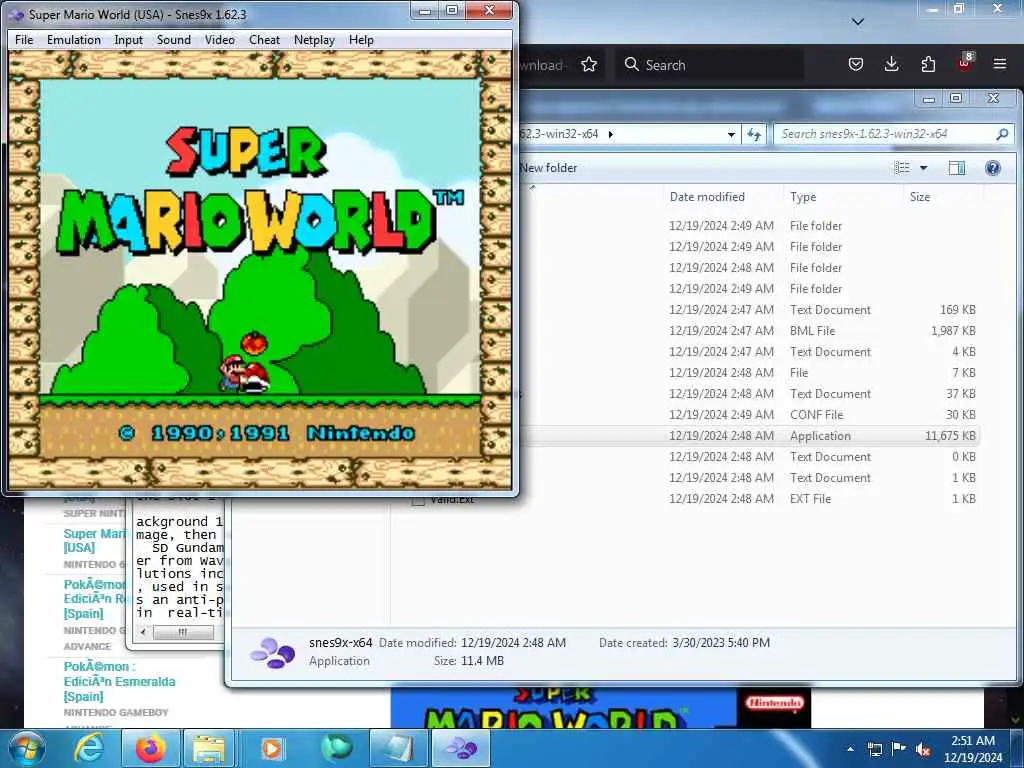Click the red uBlock extension icon
The image size is (1024, 768).
pos(964,63)
